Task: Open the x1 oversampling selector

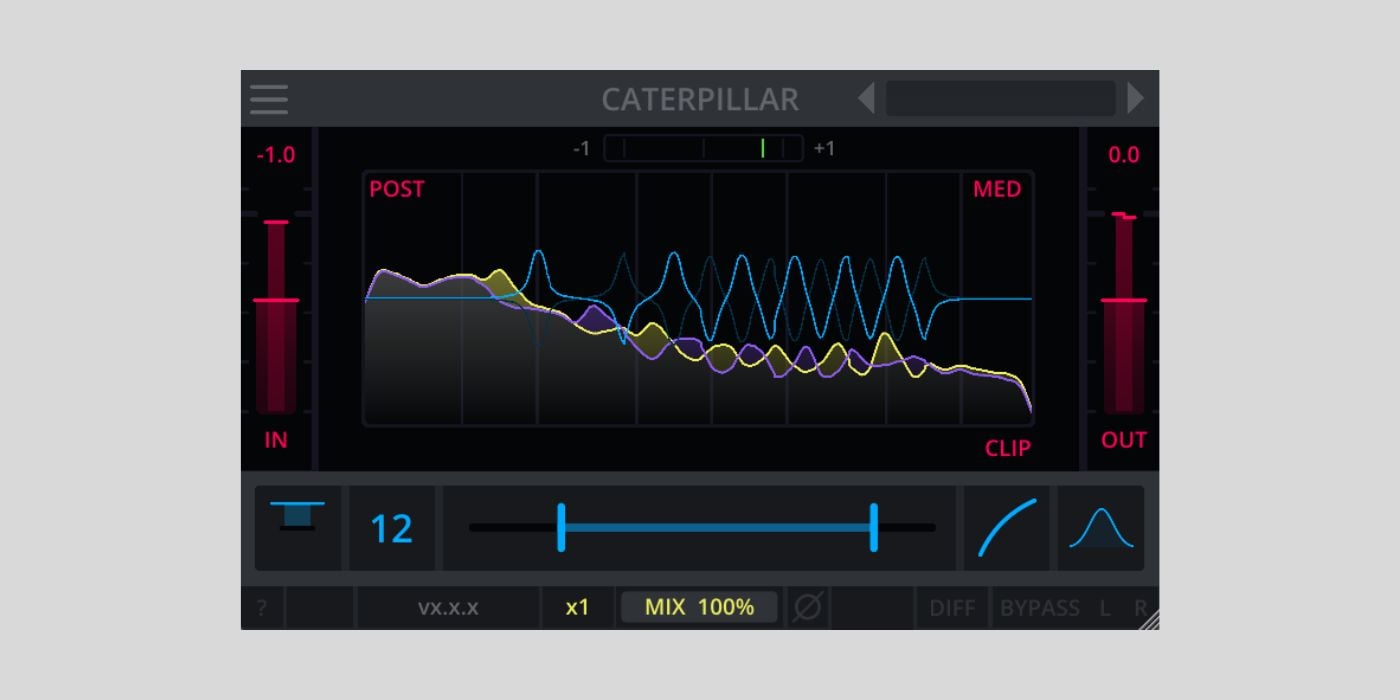Action: coord(577,607)
